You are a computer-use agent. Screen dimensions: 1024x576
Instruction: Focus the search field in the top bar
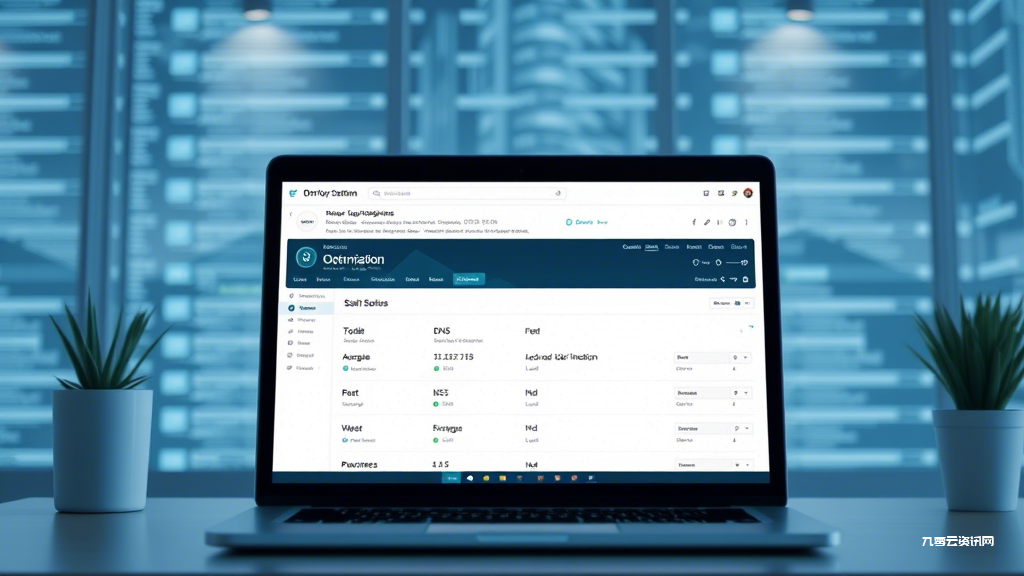(x=467, y=193)
